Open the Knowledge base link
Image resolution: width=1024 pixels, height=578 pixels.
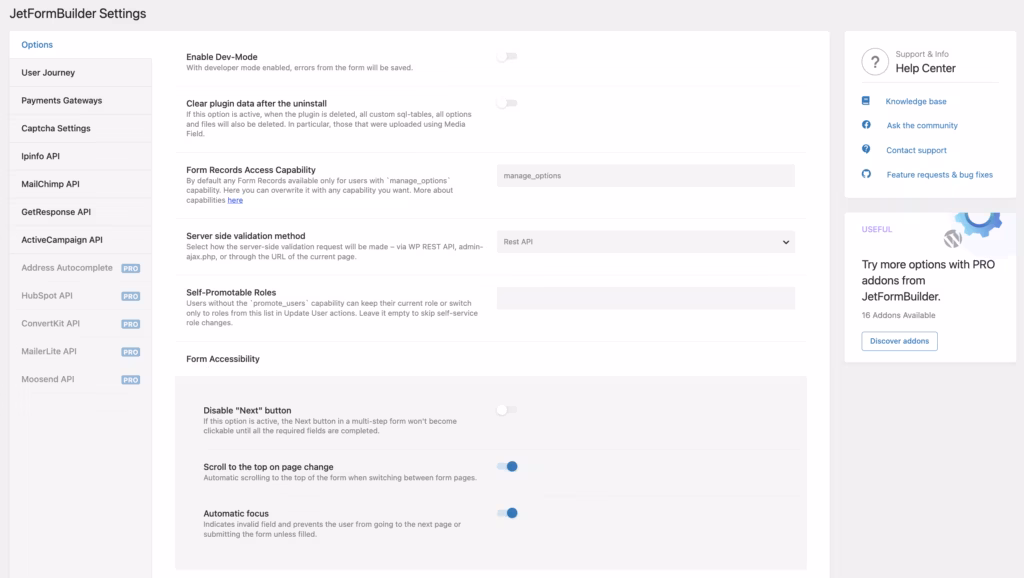pos(916,101)
